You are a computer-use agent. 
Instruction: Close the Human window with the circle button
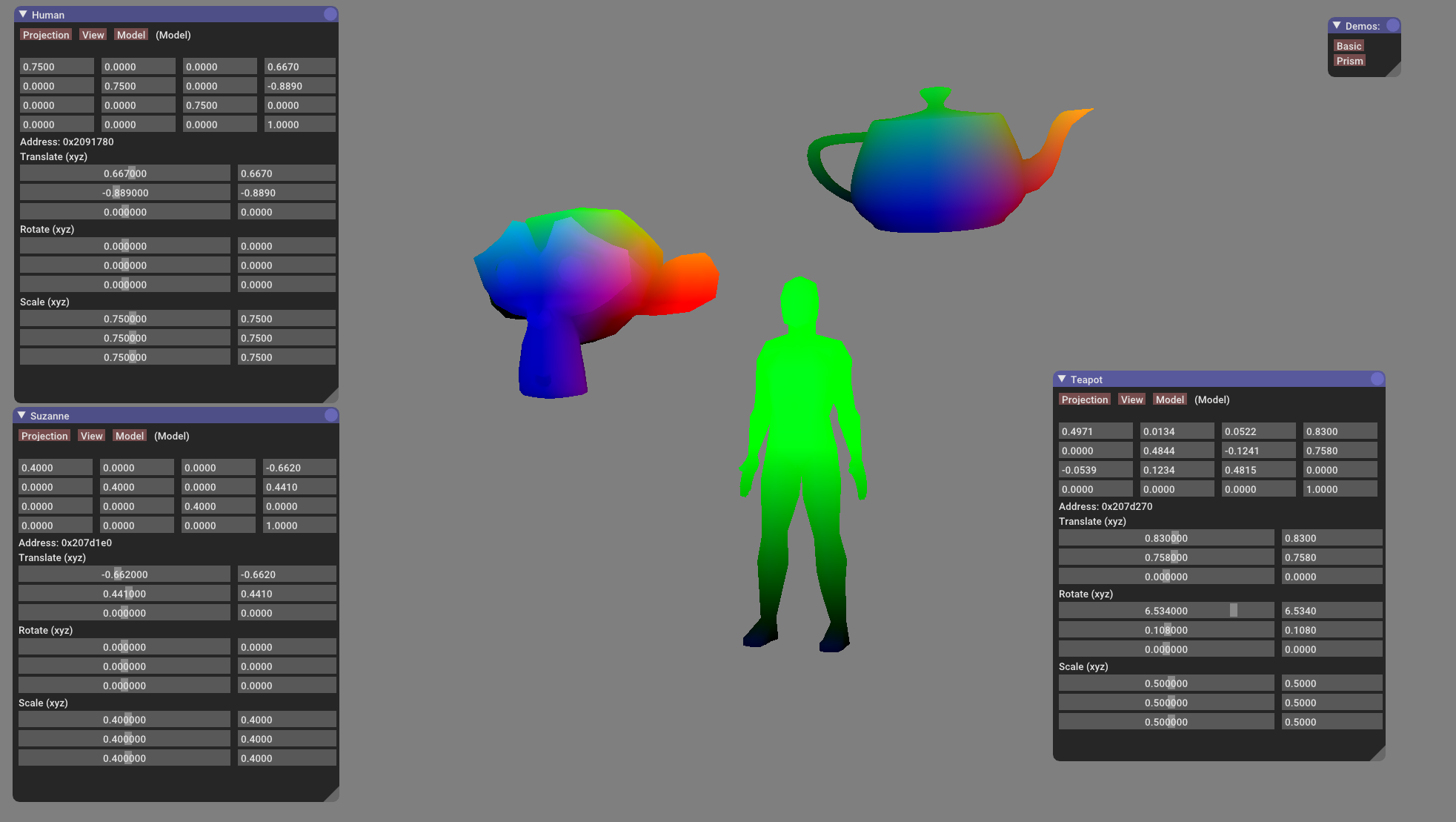[x=330, y=14]
